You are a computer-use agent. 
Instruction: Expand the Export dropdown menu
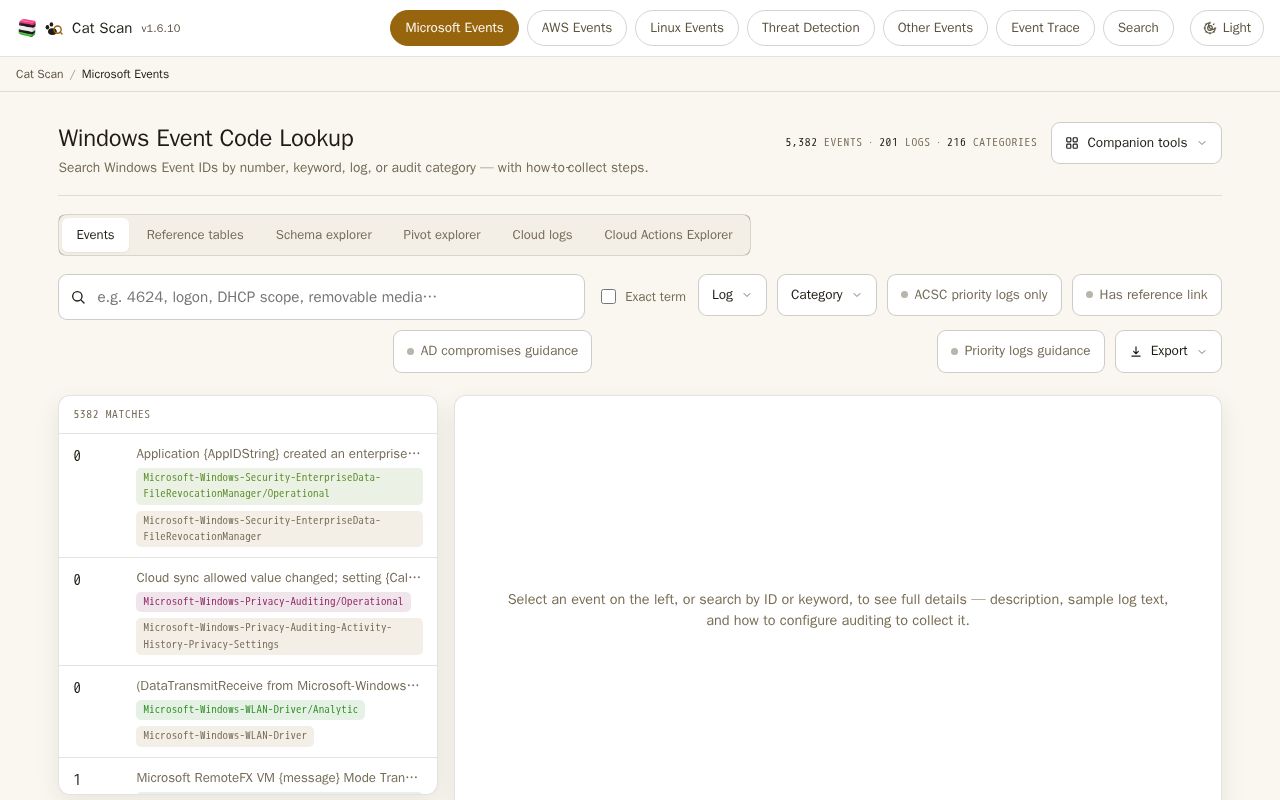(1168, 351)
